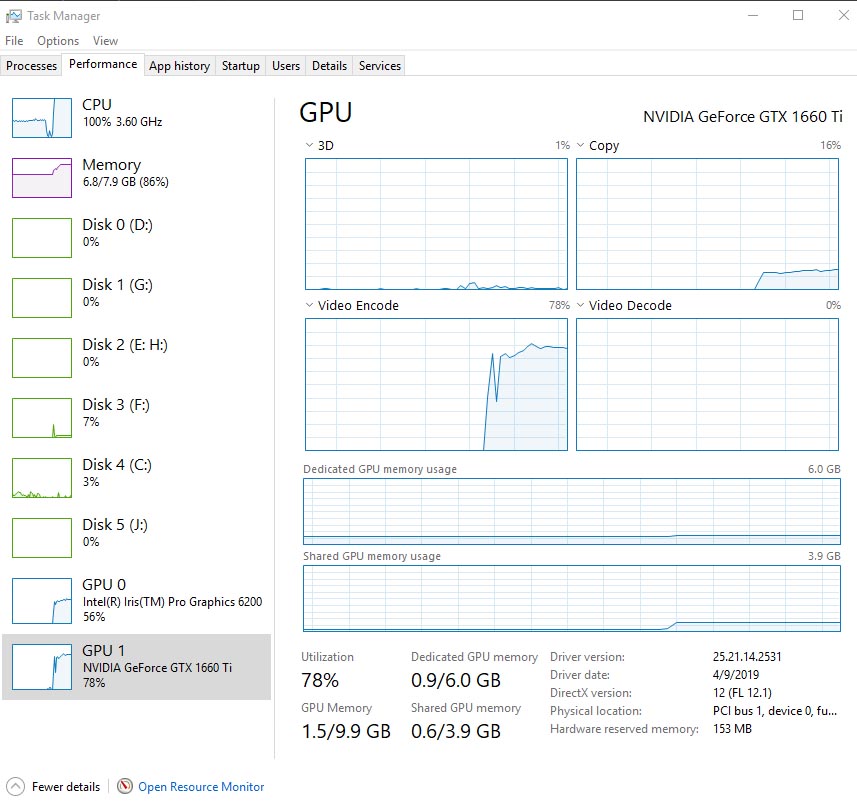Image resolution: width=857 pixels, height=805 pixels.
Task: Open the Video Encode engine dropdown
Action: tap(309, 305)
